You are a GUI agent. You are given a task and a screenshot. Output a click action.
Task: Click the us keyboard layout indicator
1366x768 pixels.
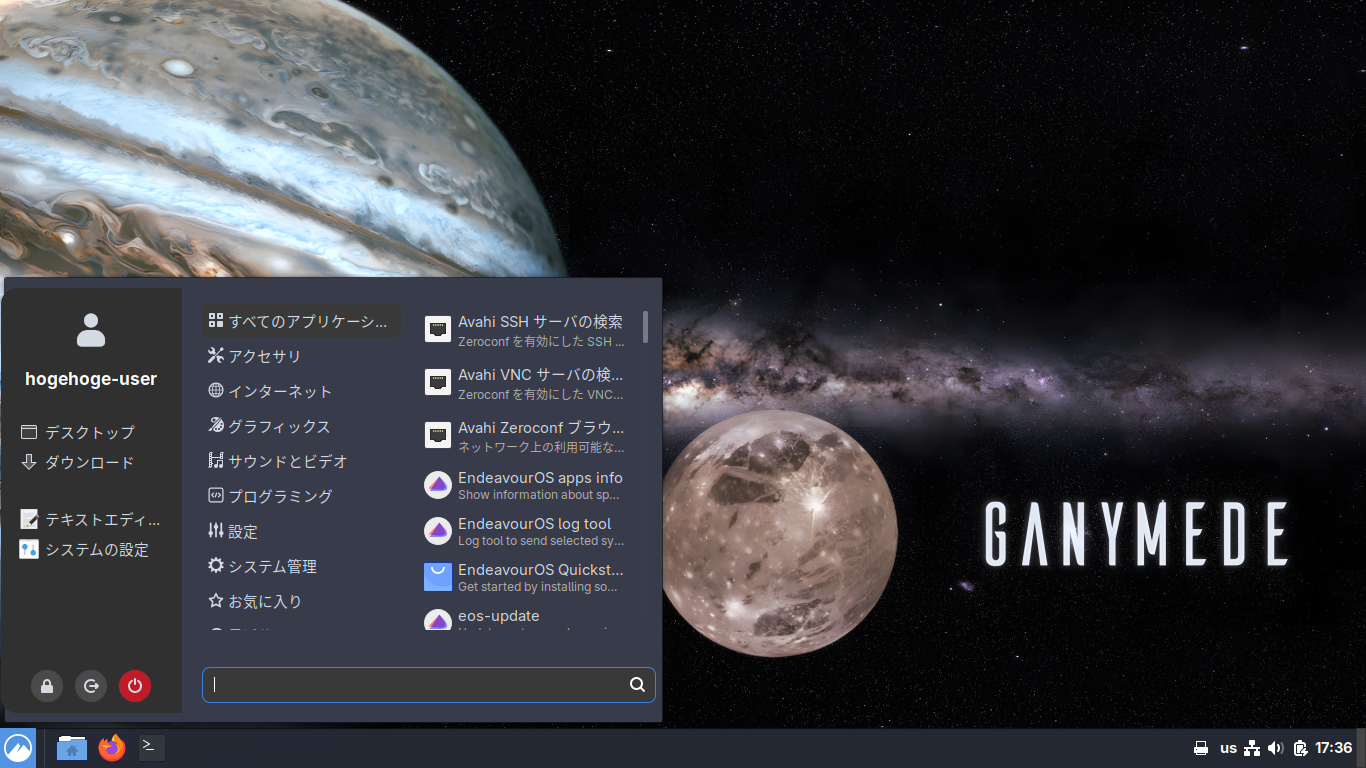coord(1228,748)
